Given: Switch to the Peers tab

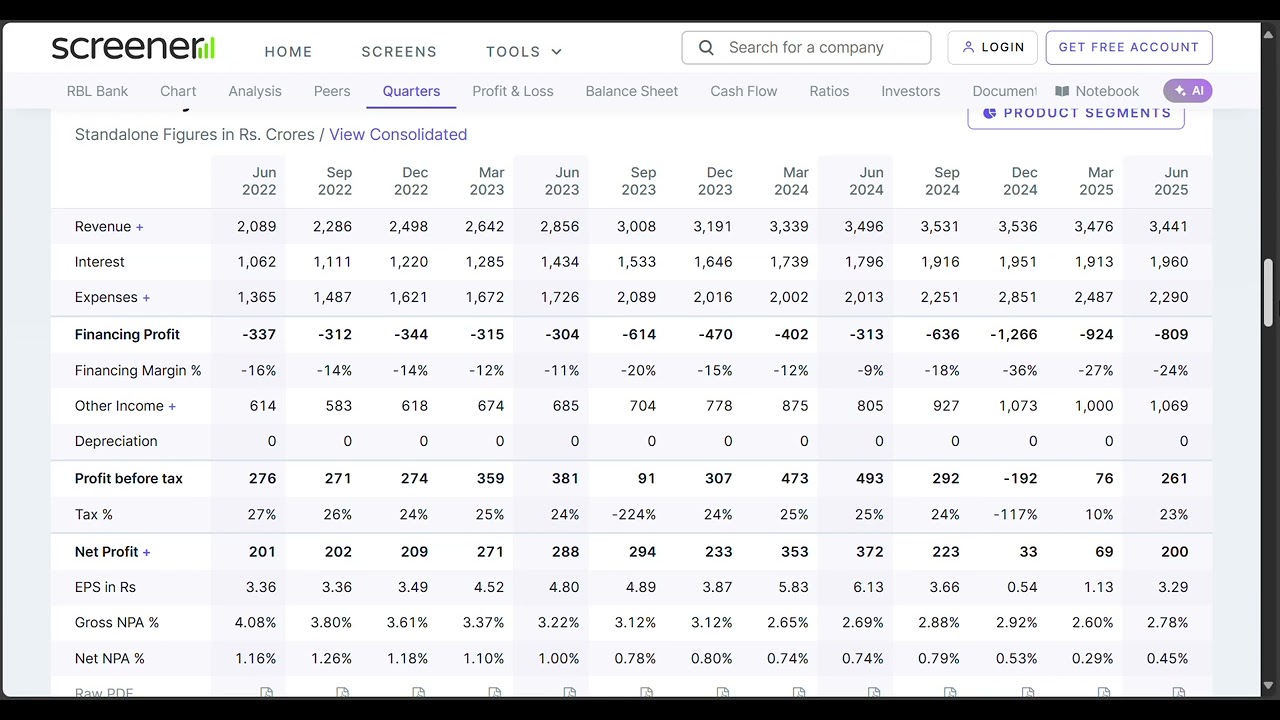Looking at the screenshot, I should tap(332, 91).
